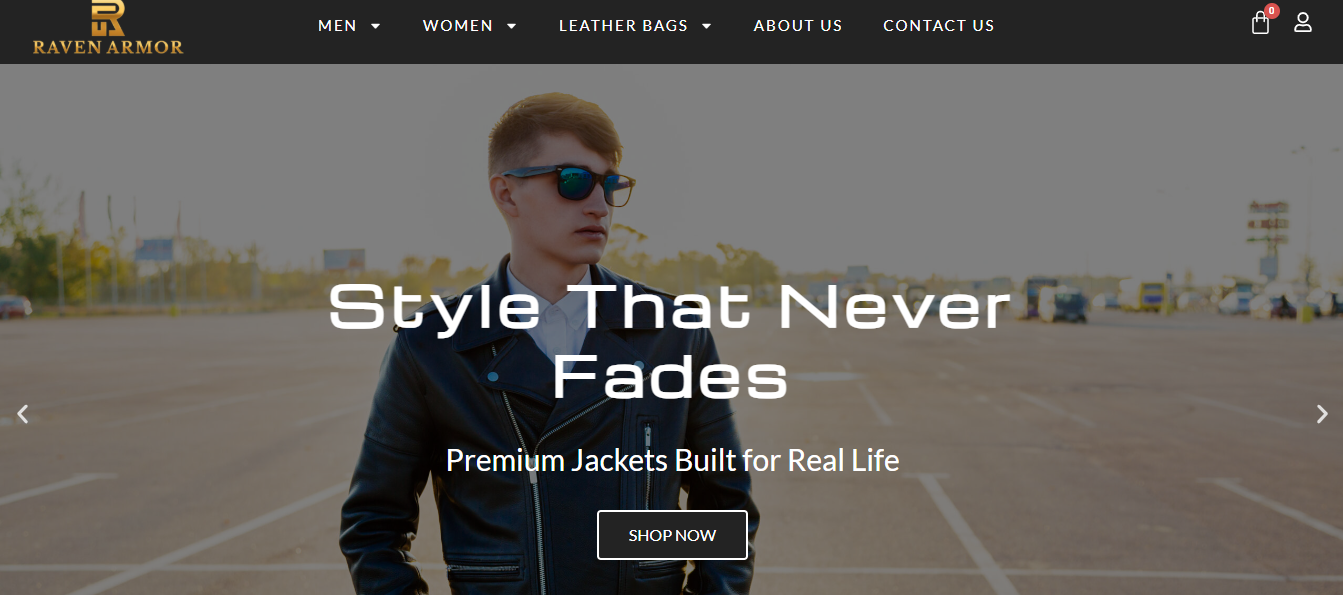
Task: Click the SHOP NOW button
Action: click(672, 535)
